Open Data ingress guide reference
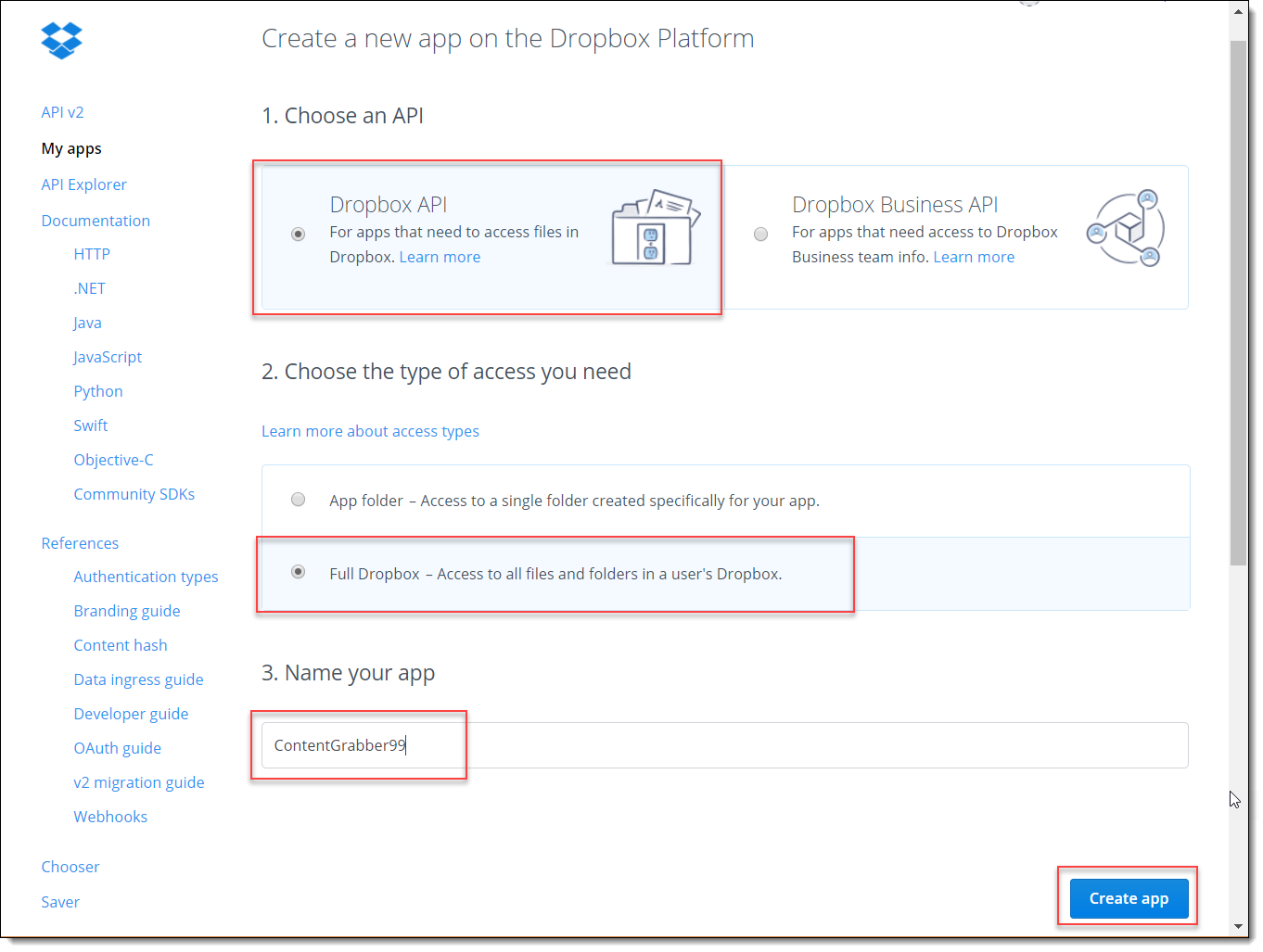 point(138,679)
